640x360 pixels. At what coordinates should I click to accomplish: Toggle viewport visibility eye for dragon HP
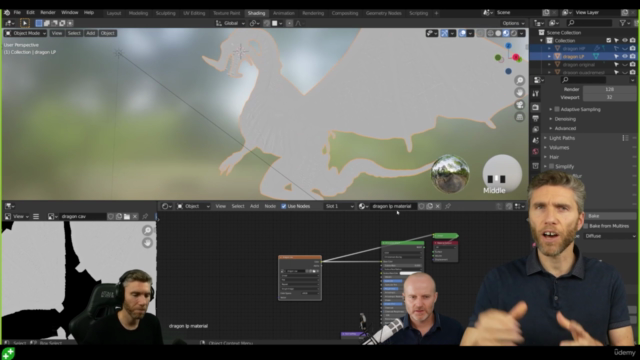tap(624, 49)
